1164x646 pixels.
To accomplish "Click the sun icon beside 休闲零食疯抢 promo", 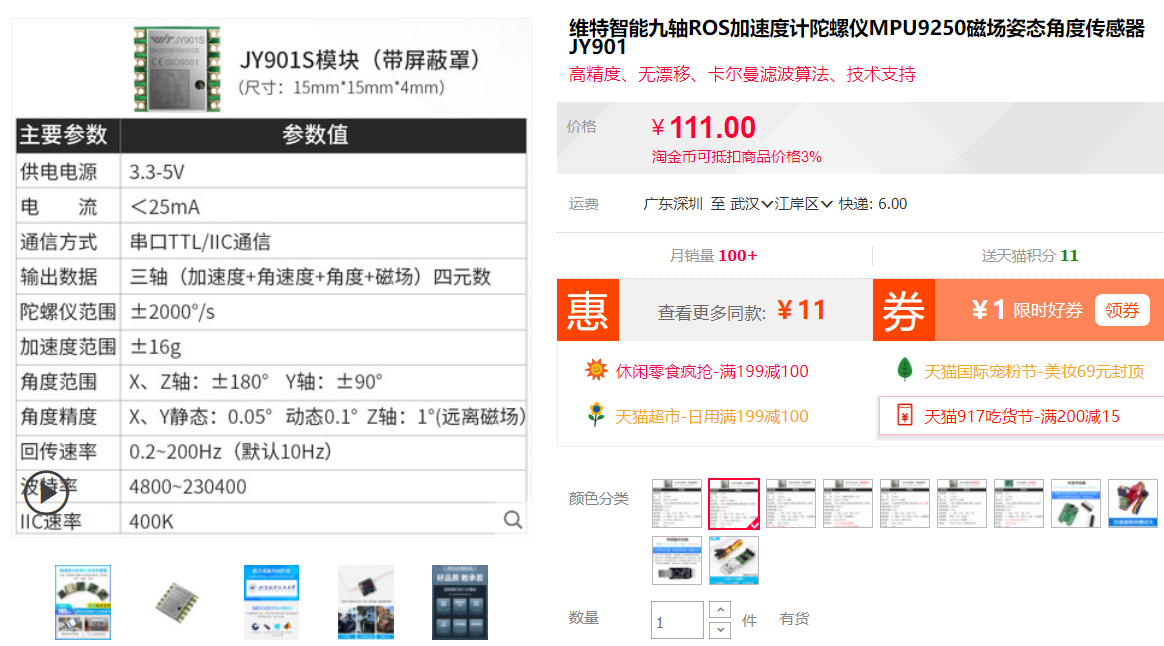I will (596, 370).
